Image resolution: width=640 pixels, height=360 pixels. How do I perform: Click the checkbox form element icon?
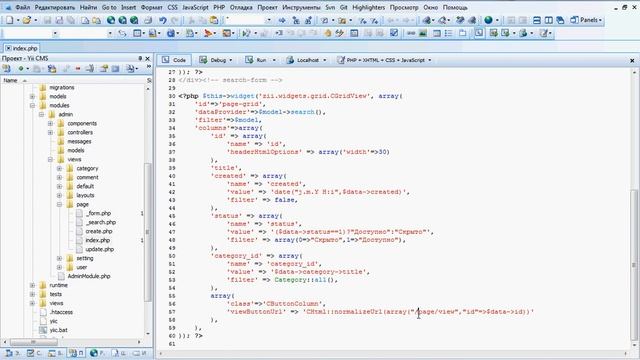(393, 33)
